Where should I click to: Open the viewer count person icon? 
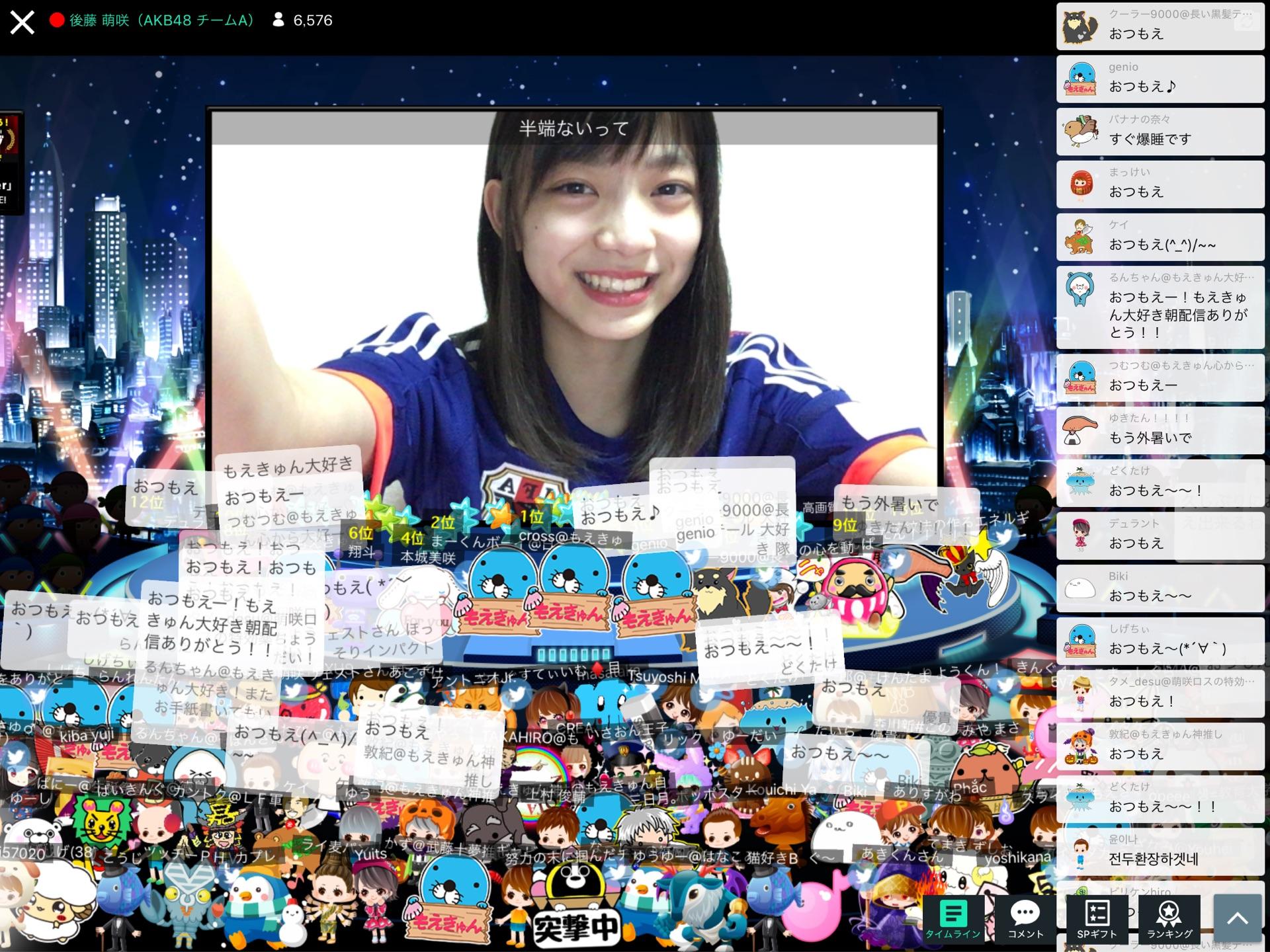coord(278,20)
